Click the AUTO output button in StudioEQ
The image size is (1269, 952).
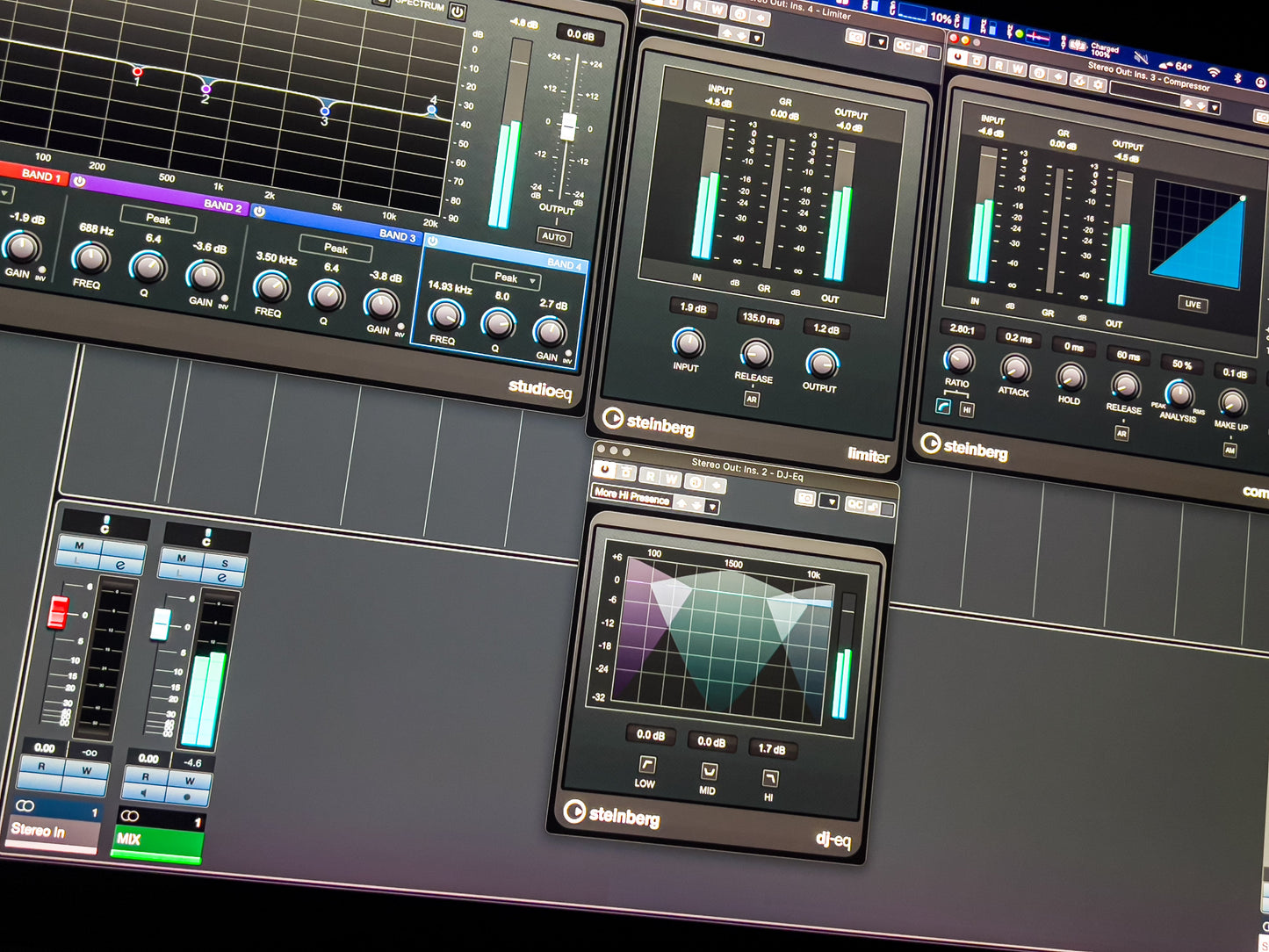pos(553,236)
